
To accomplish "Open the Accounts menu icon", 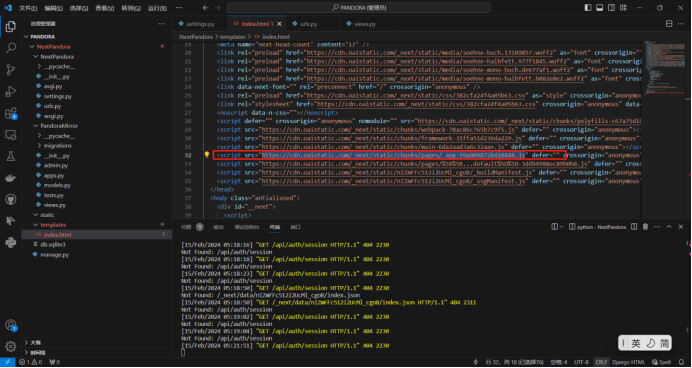I will pyautogui.click(x=11, y=325).
